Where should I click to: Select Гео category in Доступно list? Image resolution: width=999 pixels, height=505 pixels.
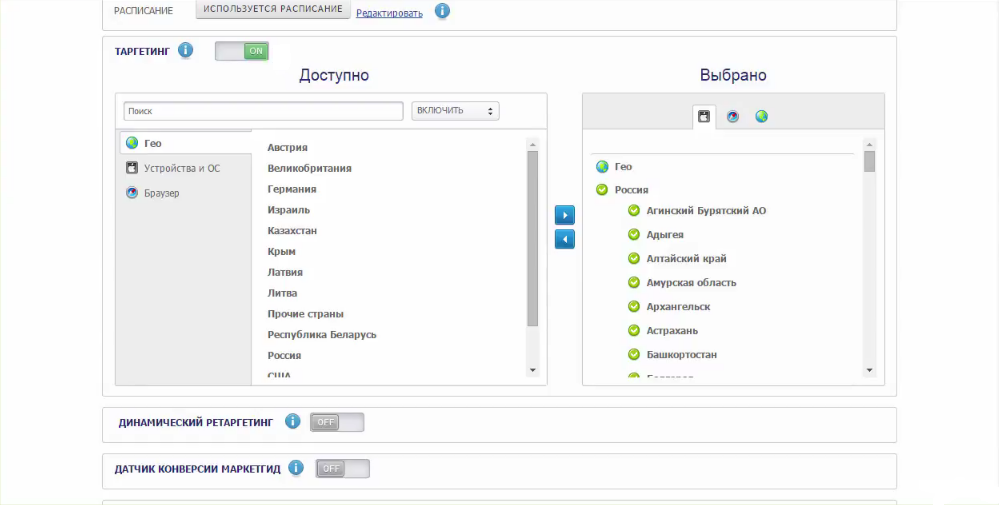pos(185,143)
